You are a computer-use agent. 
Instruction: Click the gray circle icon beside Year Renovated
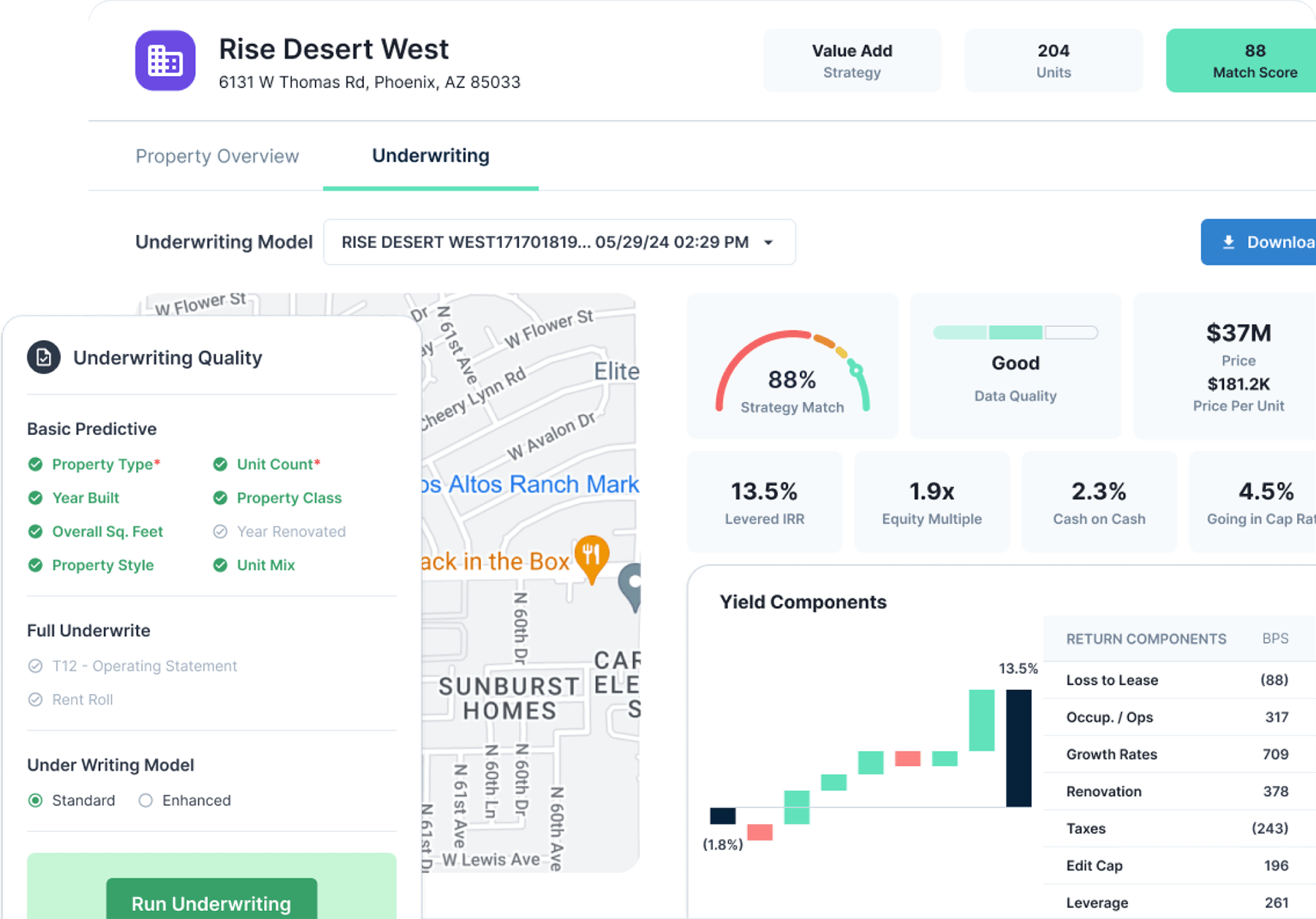pos(220,532)
